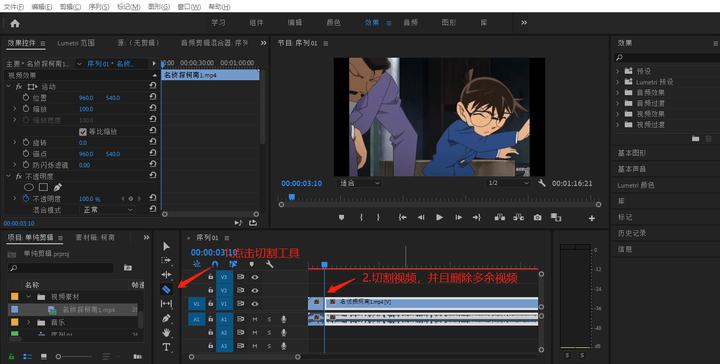This screenshot has height=364, width=720.
Task: Click create ellipse mask in Opacity
Action: (x=29, y=187)
